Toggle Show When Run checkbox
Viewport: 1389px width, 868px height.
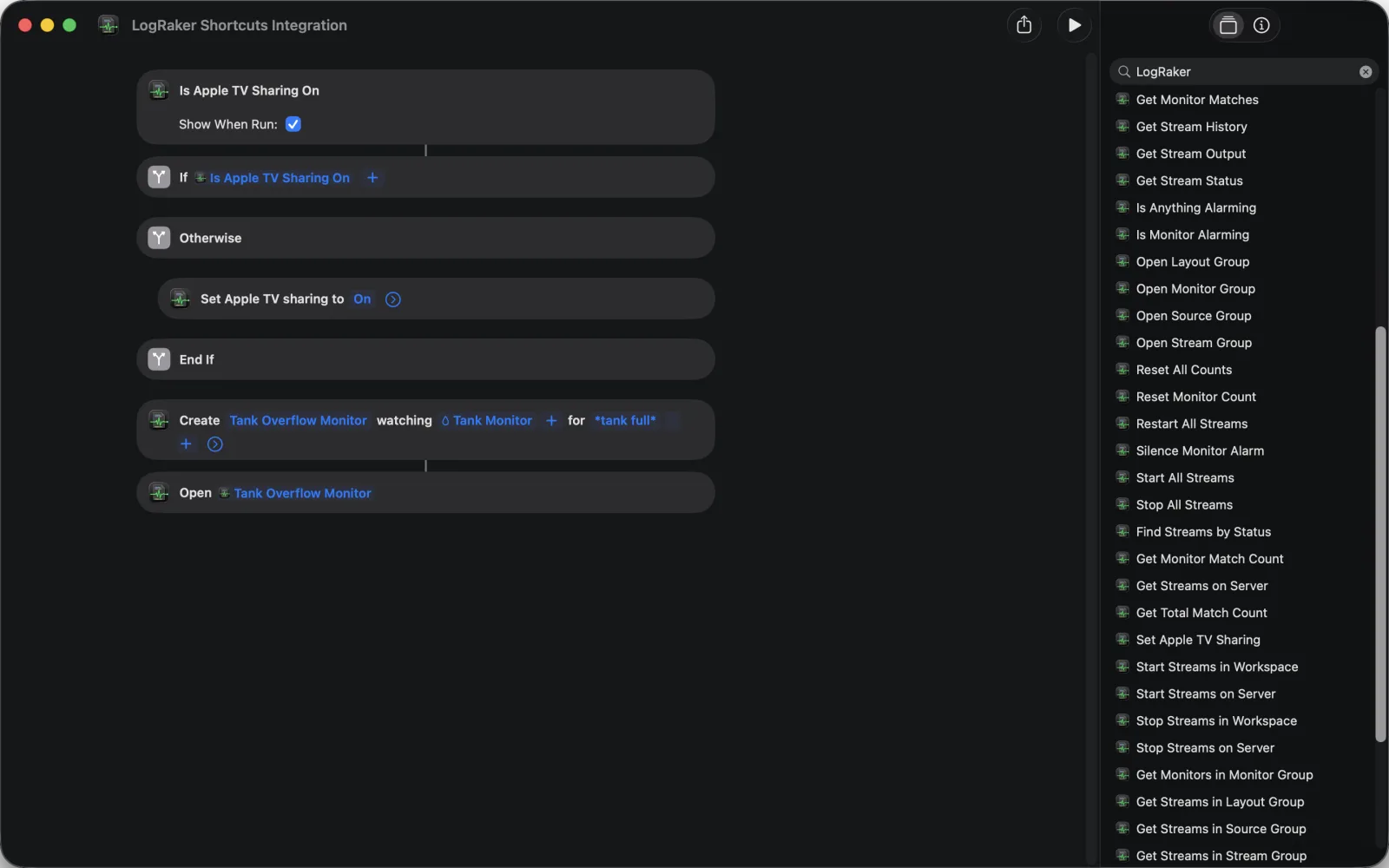point(293,124)
